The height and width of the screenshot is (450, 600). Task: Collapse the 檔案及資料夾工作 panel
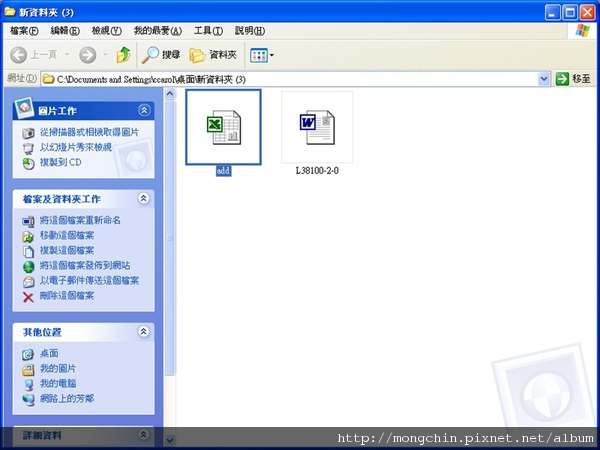pyautogui.click(x=143, y=198)
